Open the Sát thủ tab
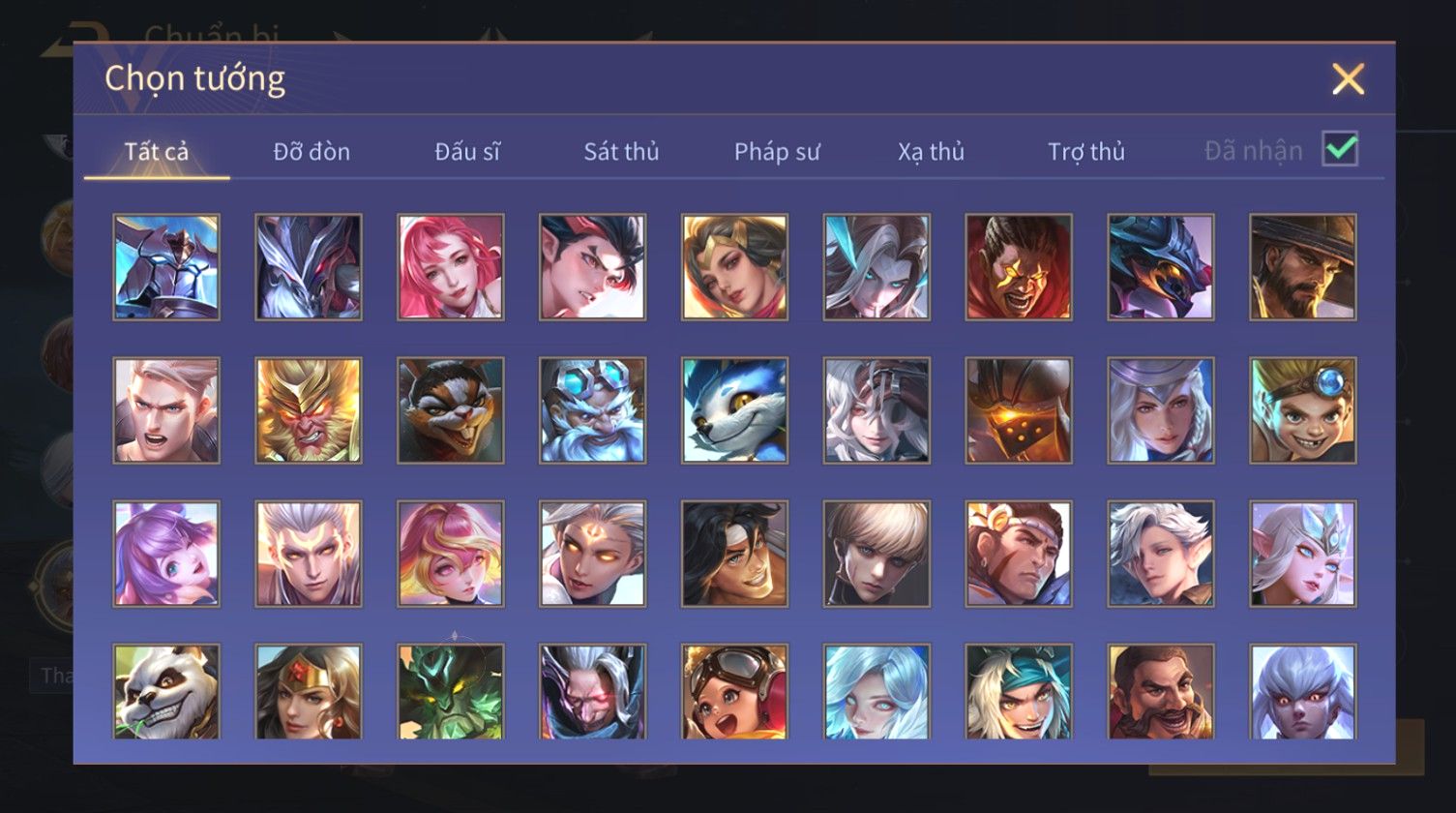1456x813 pixels. tap(621, 152)
